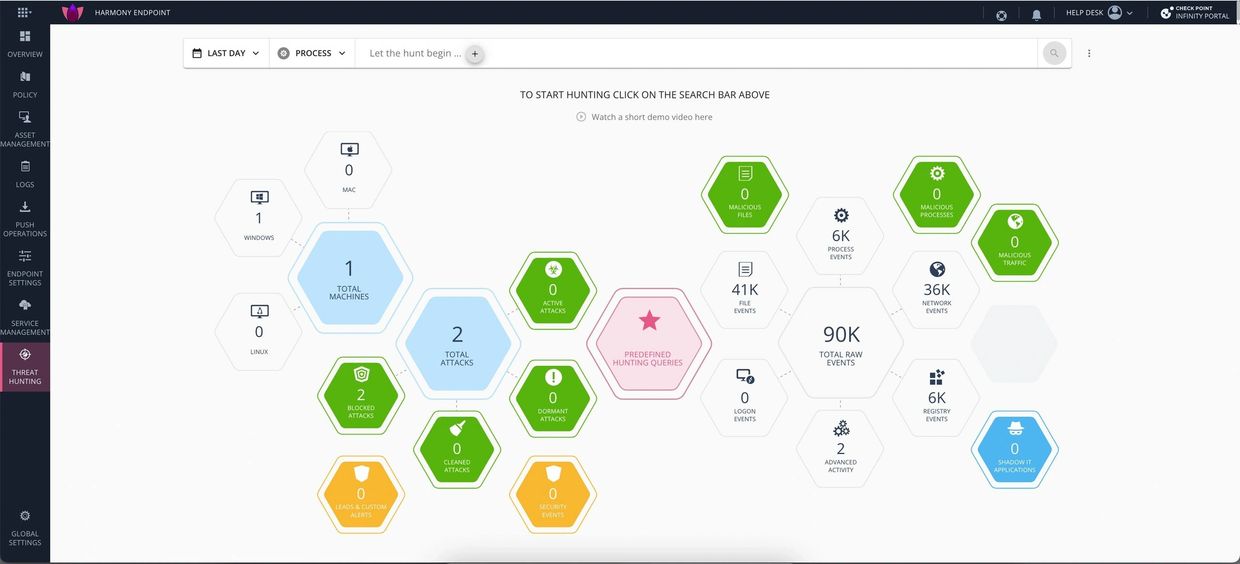Open Malicious Files hexagon

[x=745, y=195]
